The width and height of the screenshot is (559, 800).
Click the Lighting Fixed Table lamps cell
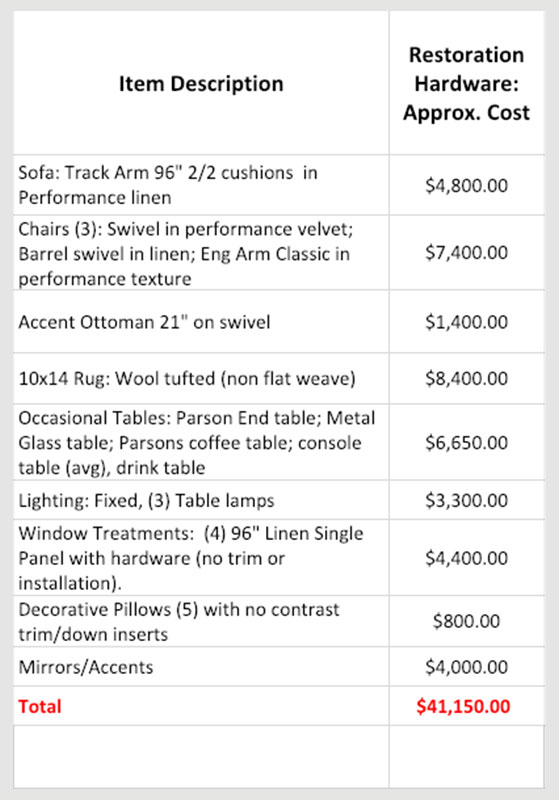201,500
